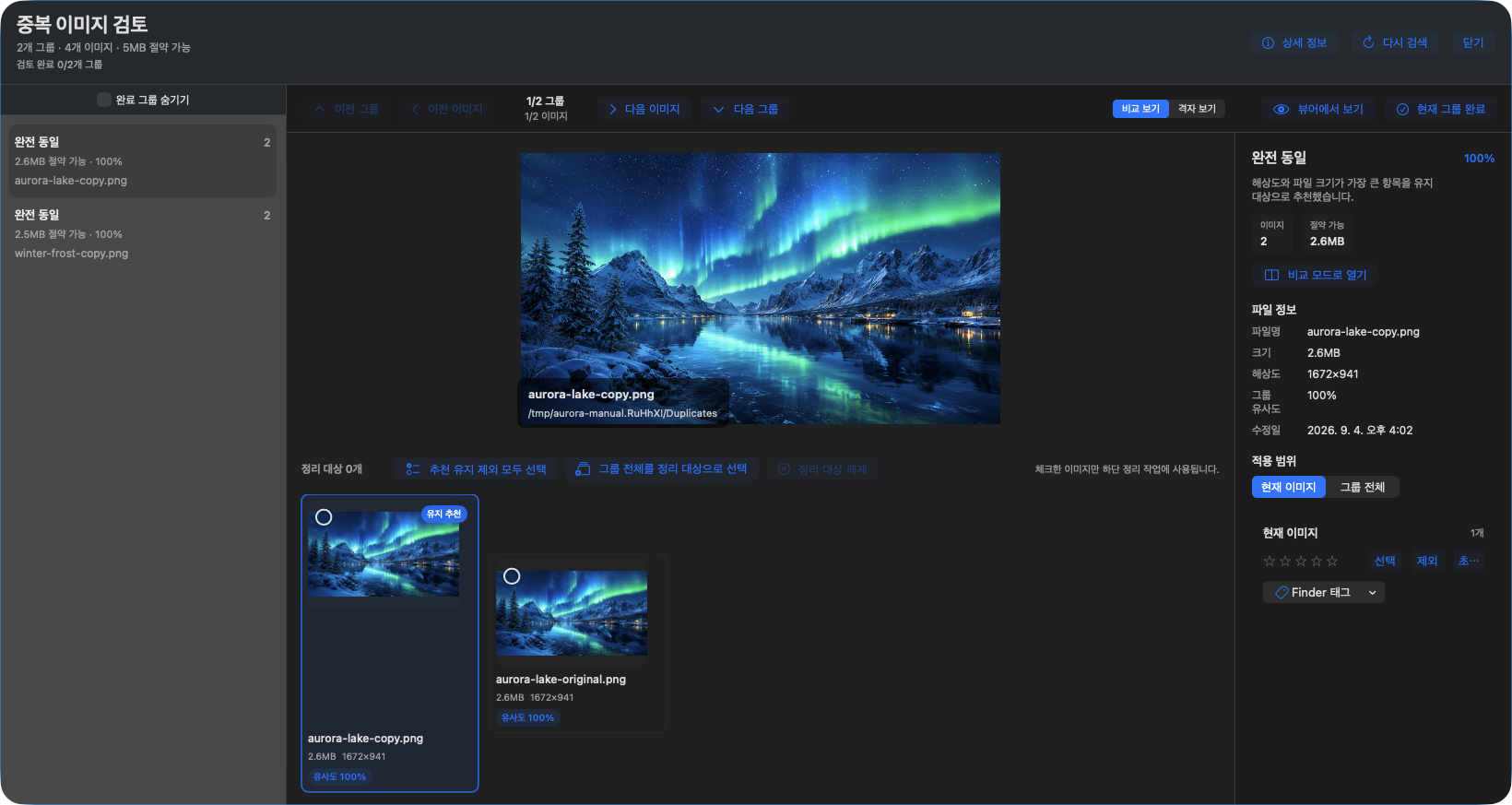
Task: Close the review with the 닫기 button
Action: pos(1473,42)
